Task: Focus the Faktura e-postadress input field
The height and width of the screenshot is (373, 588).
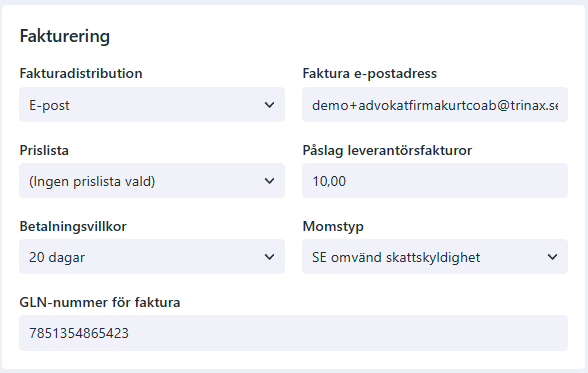Action: [435, 105]
